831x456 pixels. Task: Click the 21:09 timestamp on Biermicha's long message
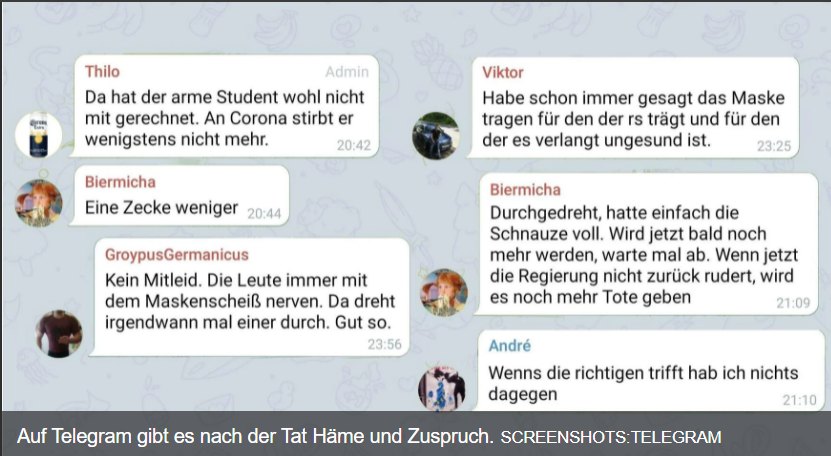[793, 303]
